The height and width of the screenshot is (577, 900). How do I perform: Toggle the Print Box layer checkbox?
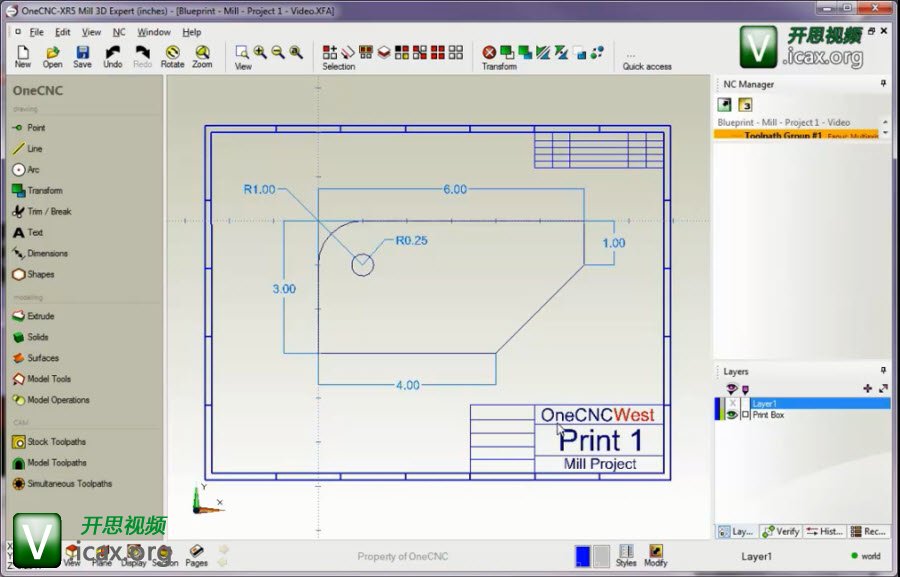(x=745, y=415)
